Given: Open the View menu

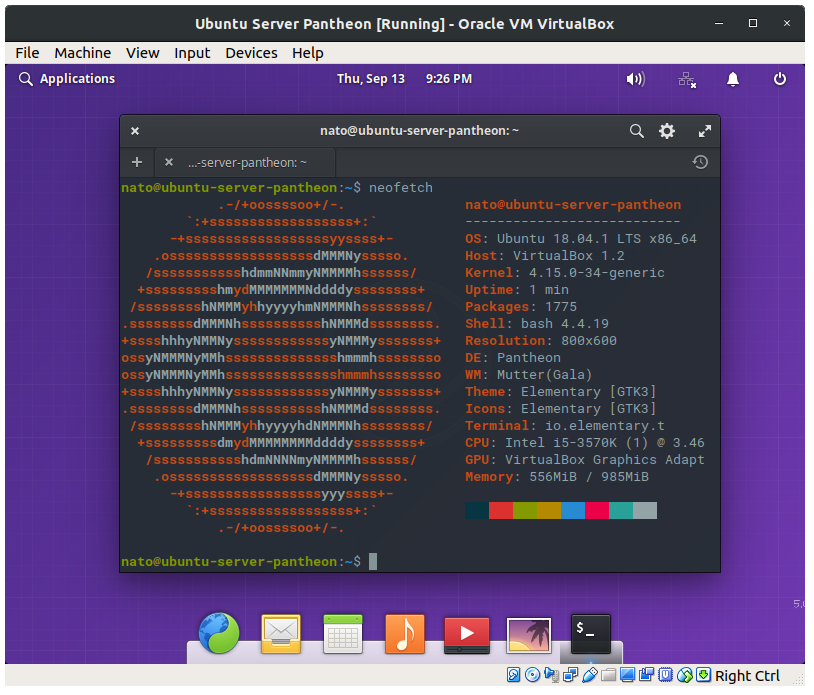Looking at the screenshot, I should click(x=142, y=53).
